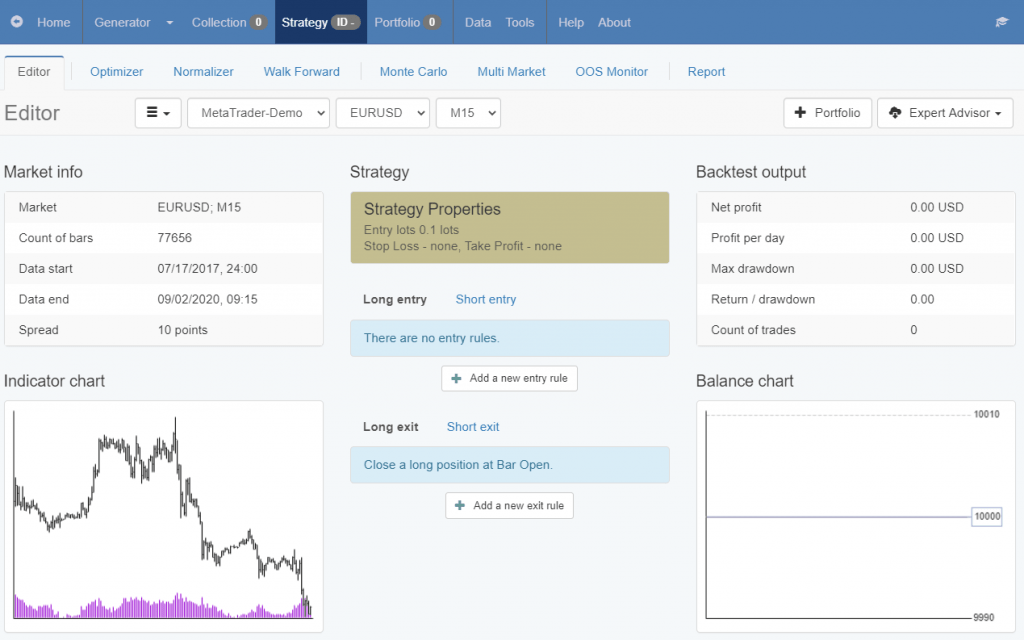Screen dimensions: 1024x640
Task: Open the Strategy Properties olive panel
Action: coord(510,227)
